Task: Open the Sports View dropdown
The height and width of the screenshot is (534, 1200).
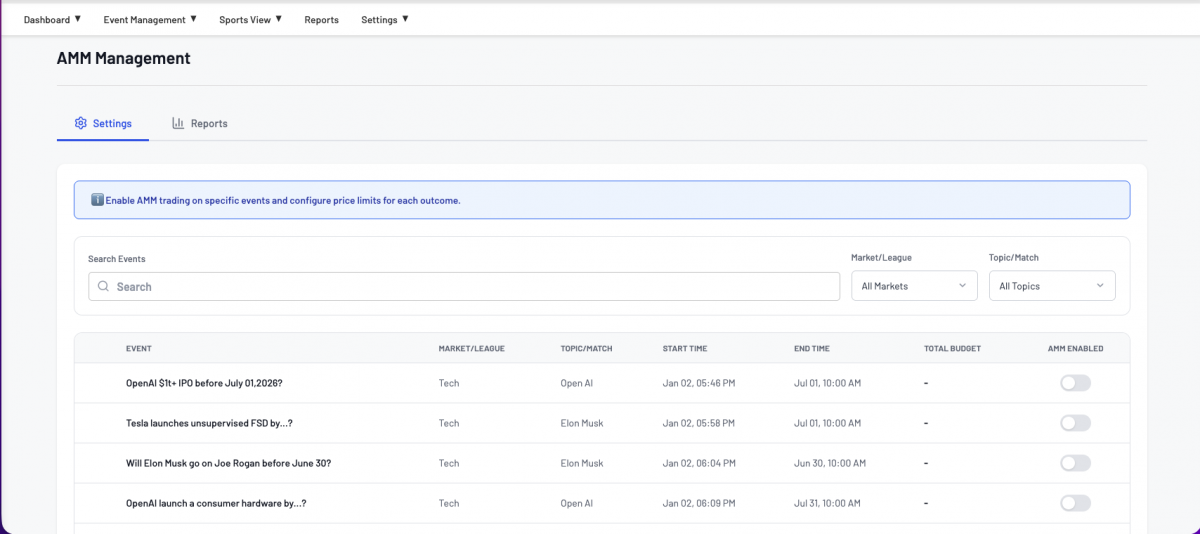Action: [x=250, y=20]
